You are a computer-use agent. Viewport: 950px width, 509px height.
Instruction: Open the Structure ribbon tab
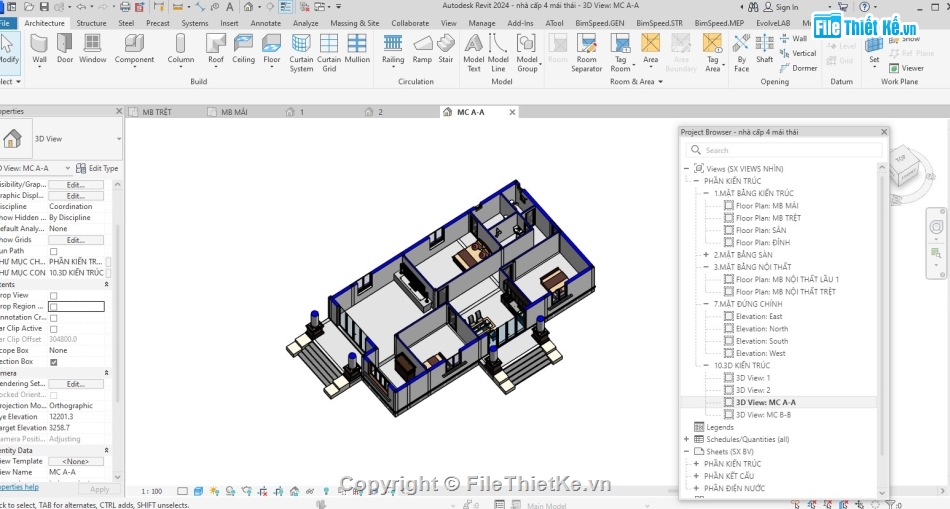click(91, 23)
